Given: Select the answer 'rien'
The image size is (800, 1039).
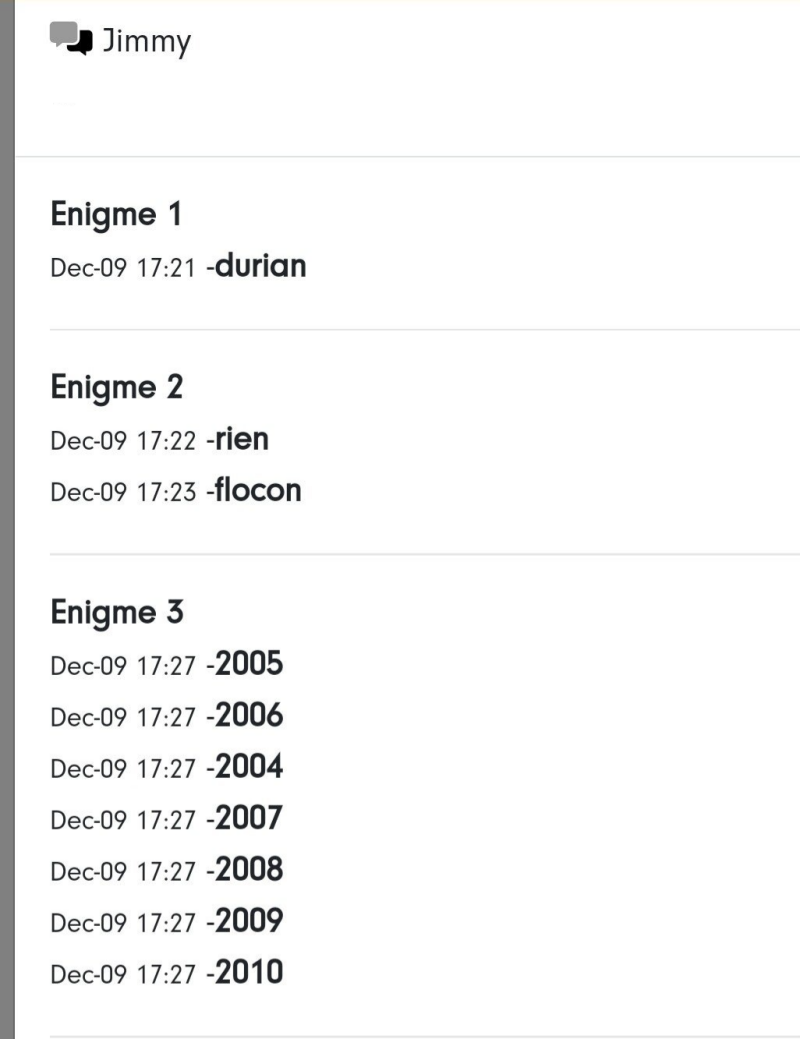Looking at the screenshot, I should point(242,439).
